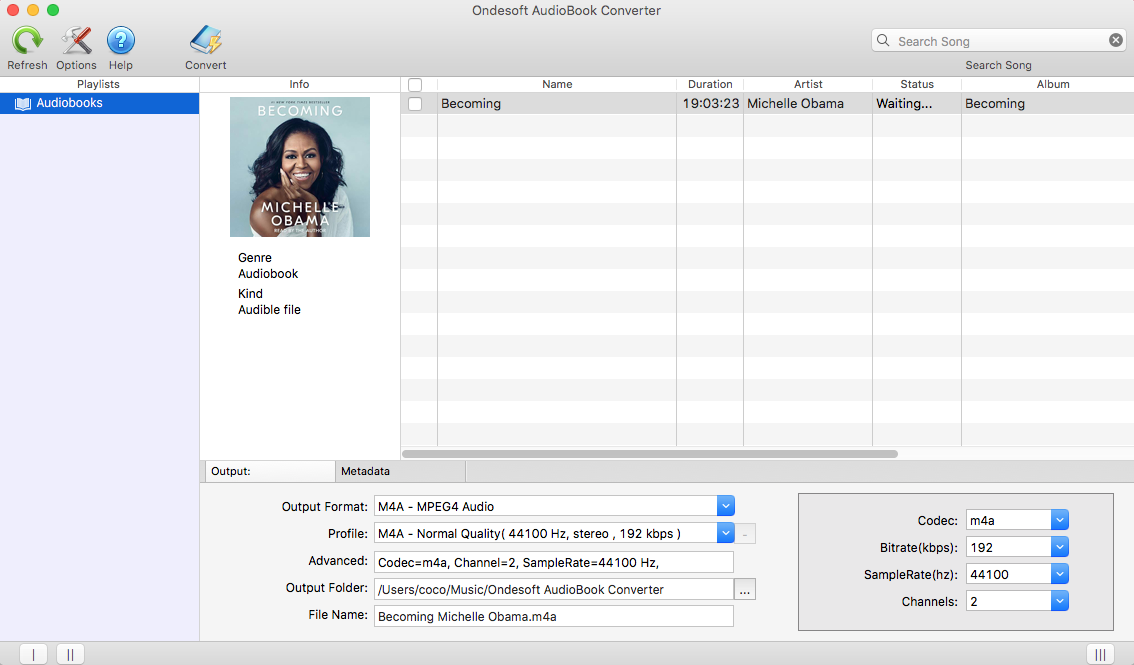Select the 19:03:23 duration cell
Image resolution: width=1134 pixels, height=665 pixels.
(710, 103)
